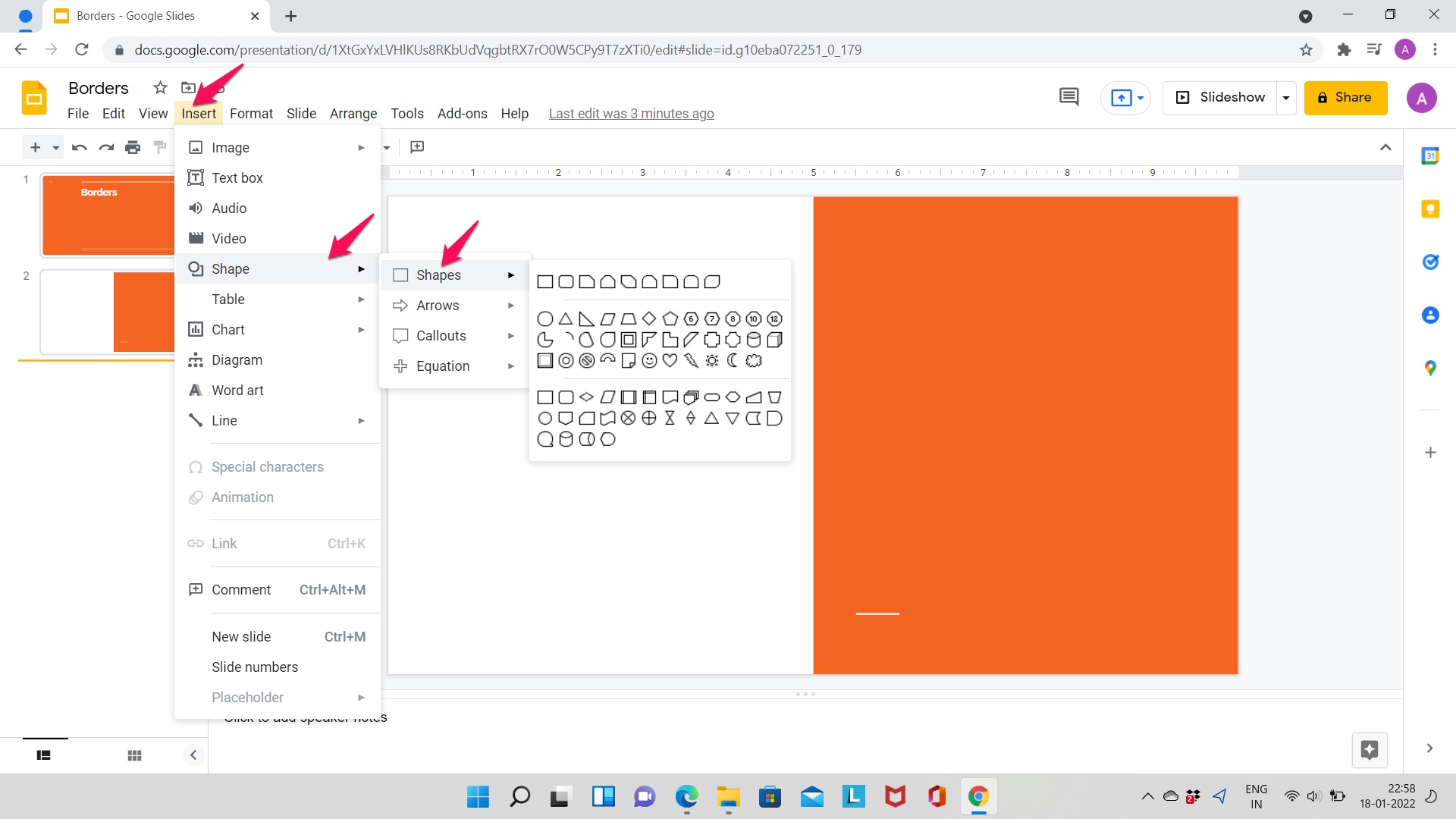This screenshot has width=1456, height=819.
Task: Click the Windows taskbar search icon
Action: pyautogui.click(x=520, y=796)
